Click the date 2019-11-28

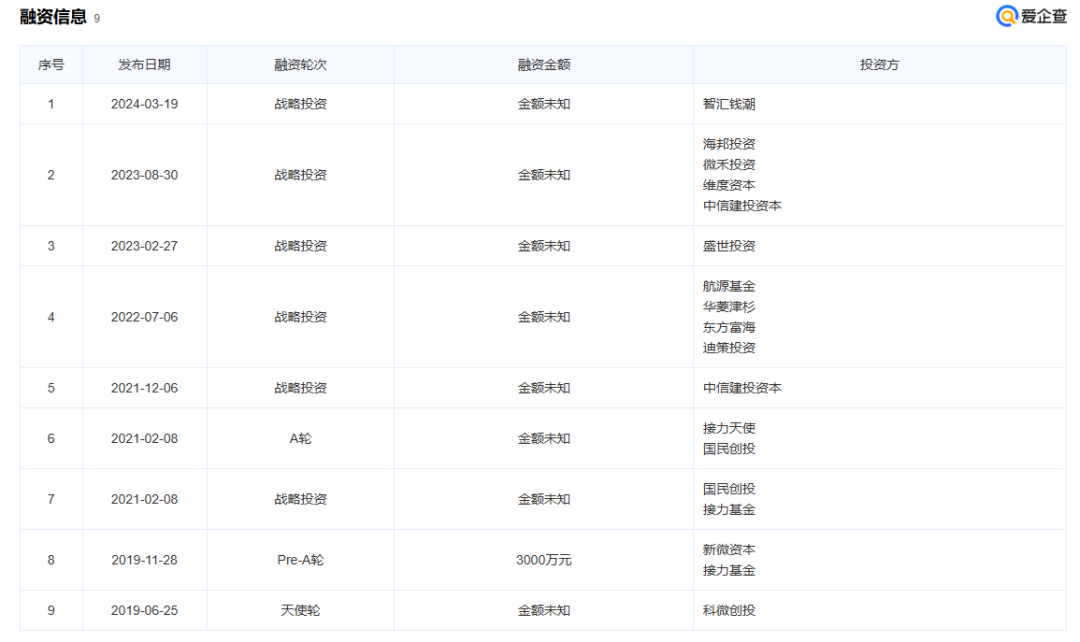tap(145, 560)
